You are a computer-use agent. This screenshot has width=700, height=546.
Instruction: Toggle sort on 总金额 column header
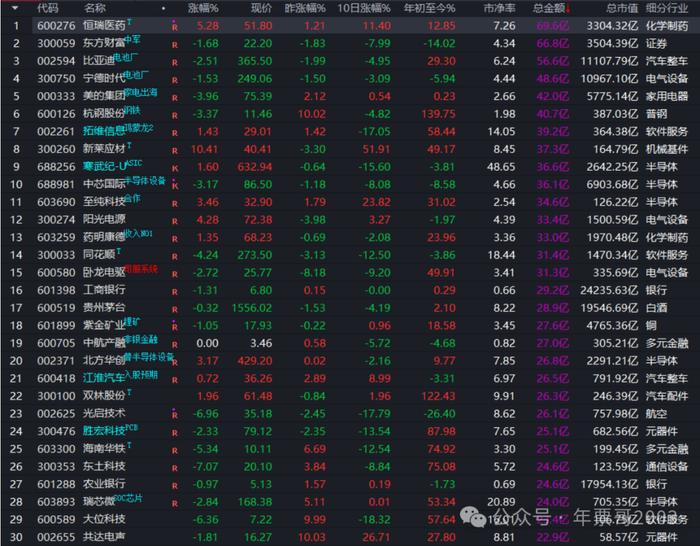[x=551, y=8]
